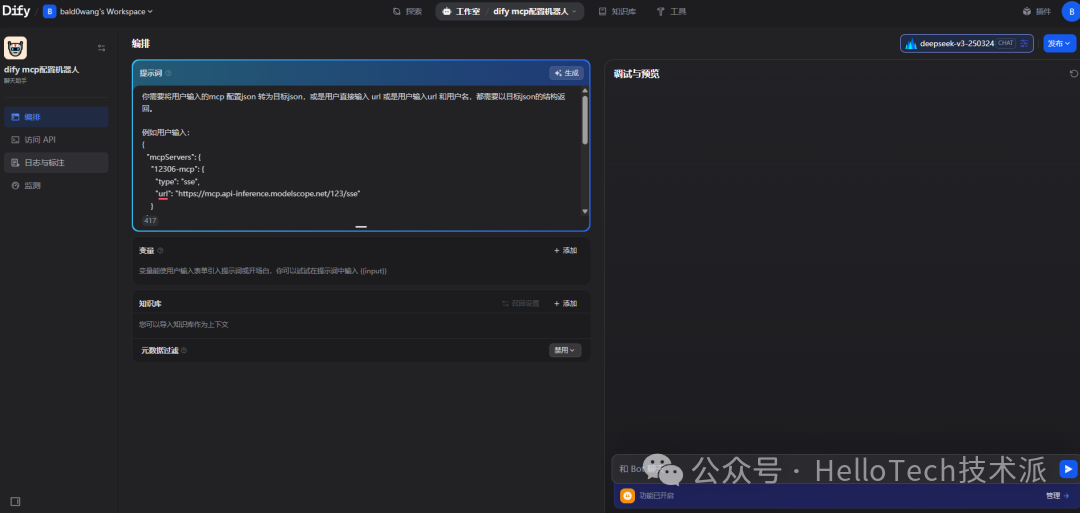
Task: Click the prompt scrollbar up arrow
Action: point(585,91)
